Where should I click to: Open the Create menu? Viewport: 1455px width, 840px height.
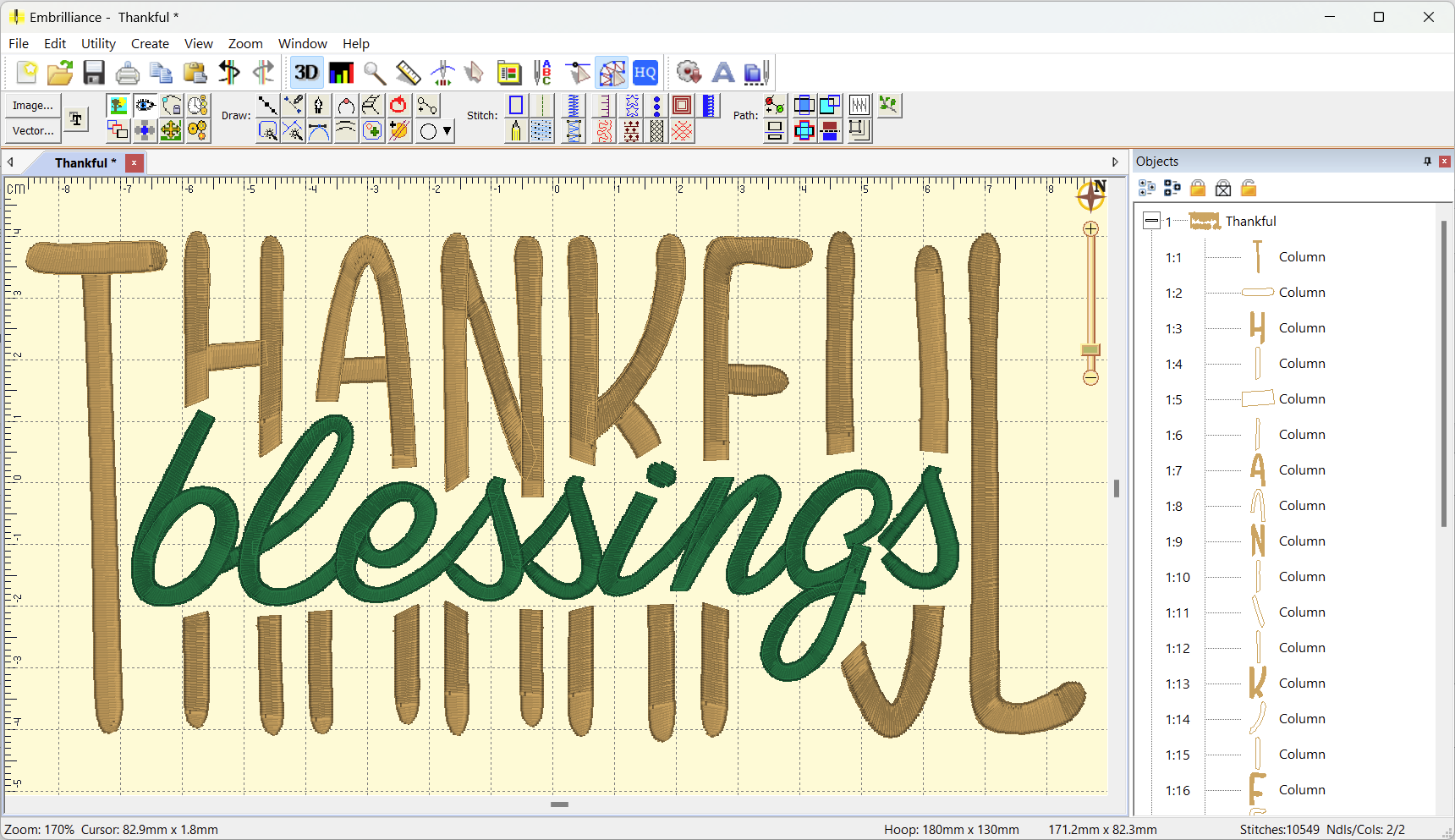pyautogui.click(x=150, y=44)
